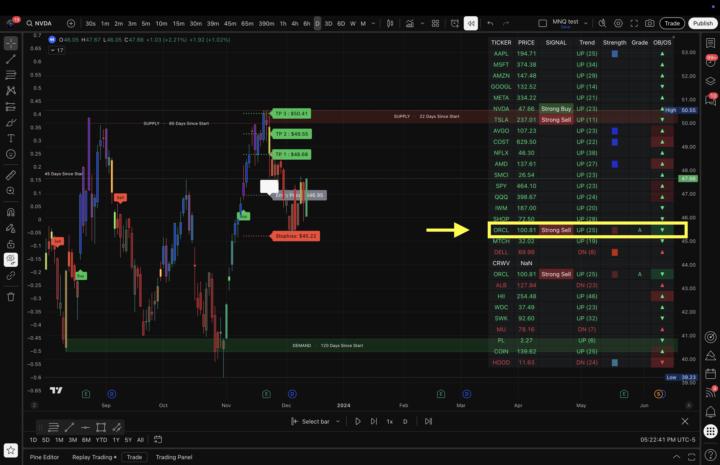Expand the indicators favorites dropdown arrow
720x465 pixels.
click(x=422, y=23)
